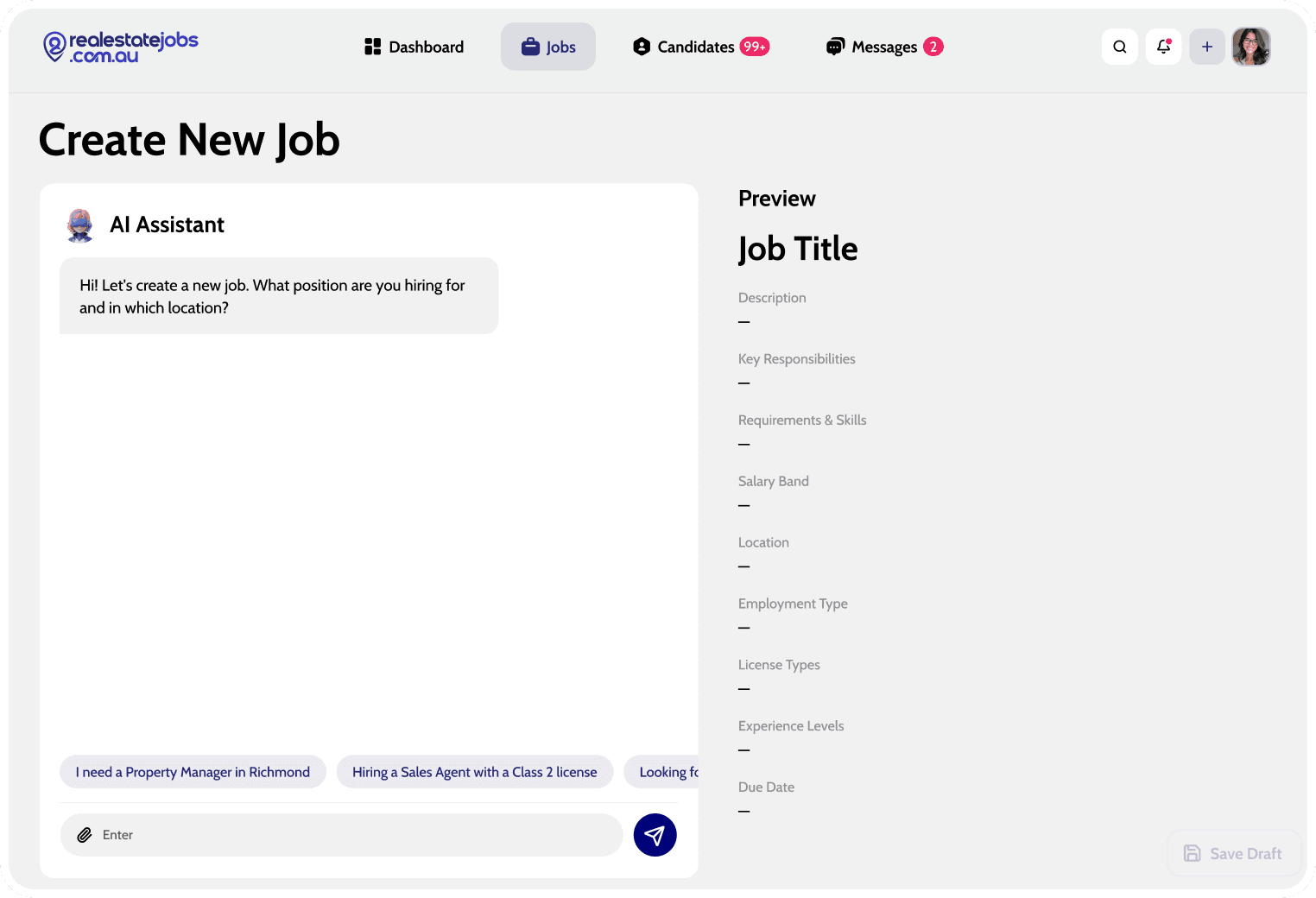Open the Dashboard tab
The height and width of the screenshot is (898, 1316).
click(414, 47)
